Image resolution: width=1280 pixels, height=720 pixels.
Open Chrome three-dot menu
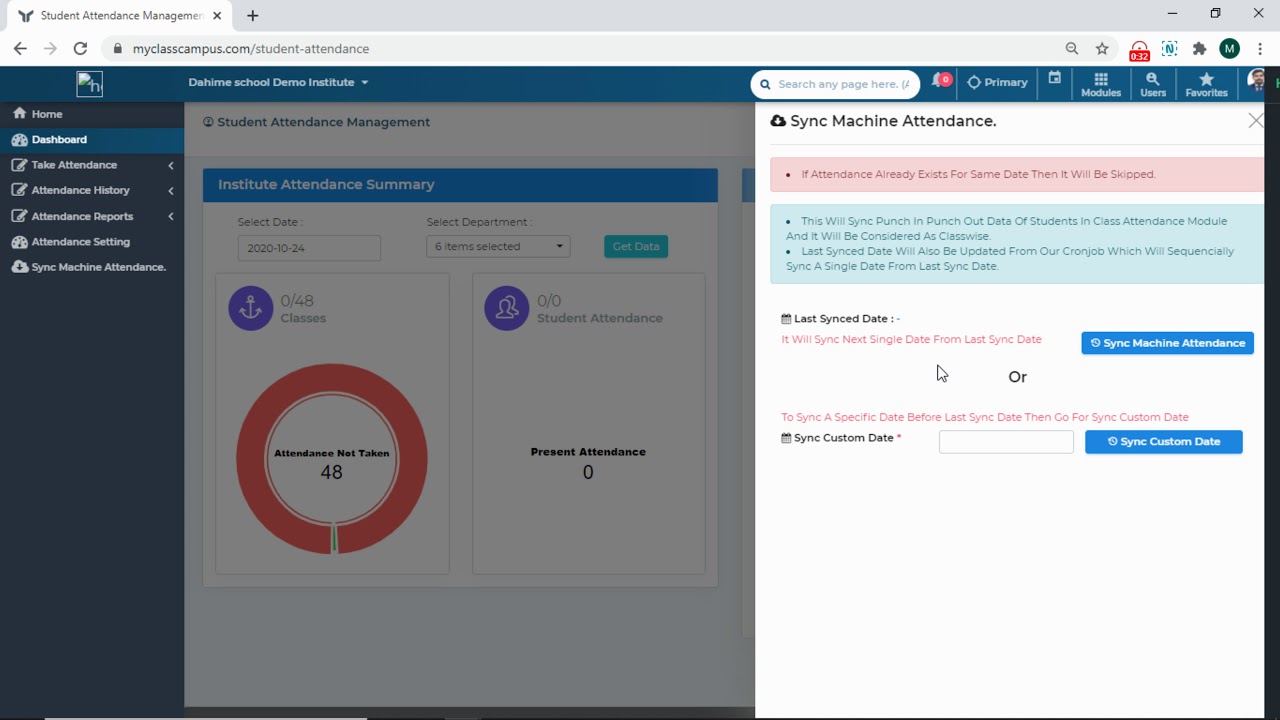pyautogui.click(x=1260, y=48)
